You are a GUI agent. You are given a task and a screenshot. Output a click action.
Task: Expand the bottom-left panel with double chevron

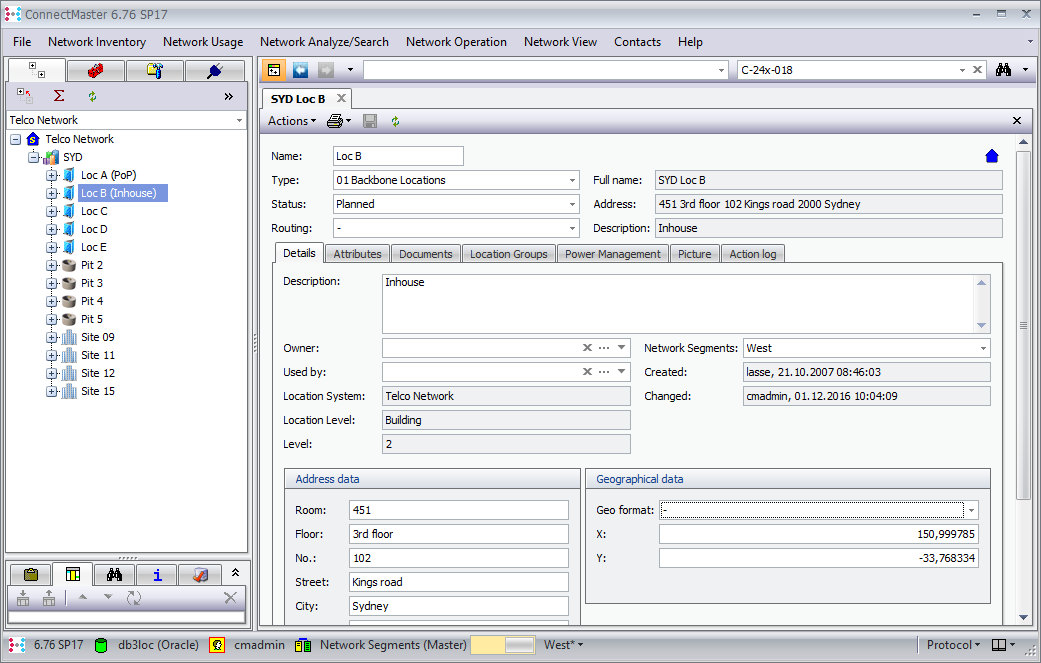[x=235, y=572]
